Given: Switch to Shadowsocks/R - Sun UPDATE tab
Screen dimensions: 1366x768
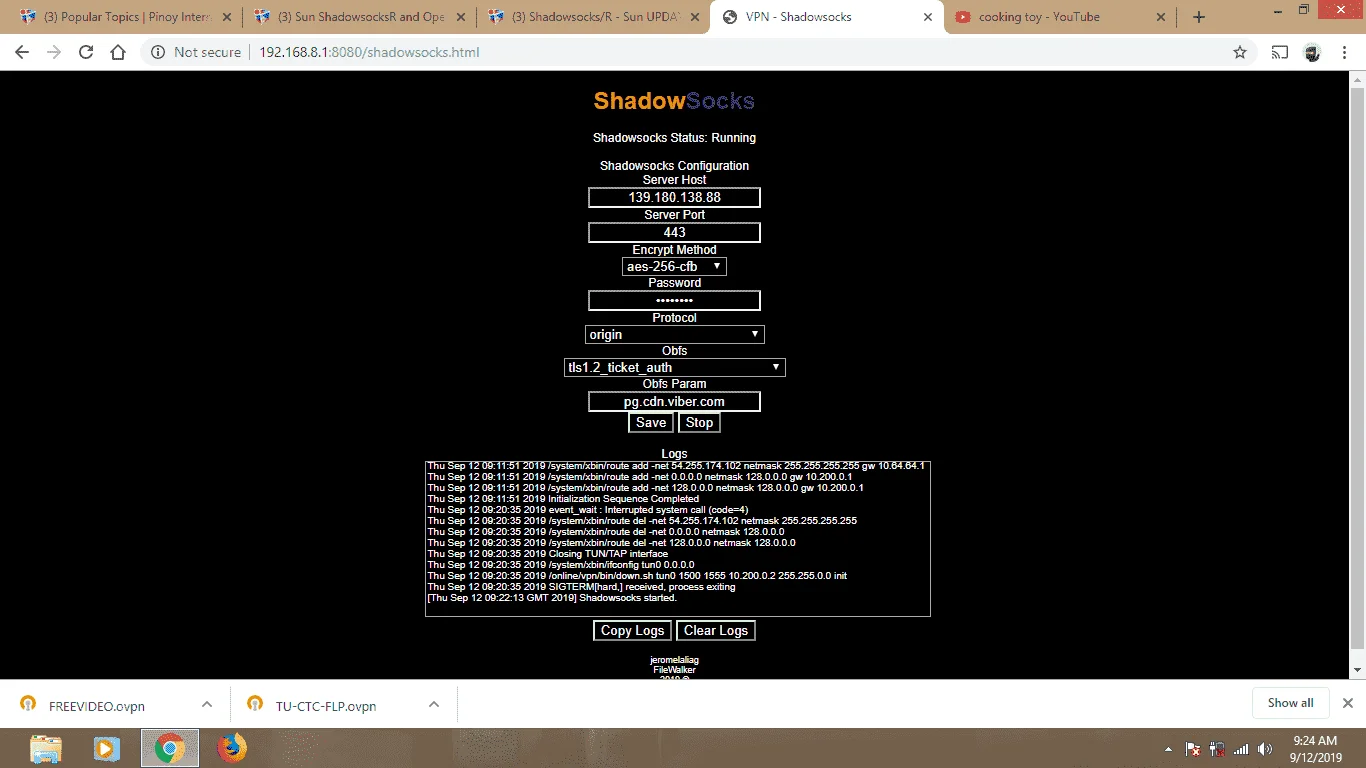Looking at the screenshot, I should pos(594,17).
